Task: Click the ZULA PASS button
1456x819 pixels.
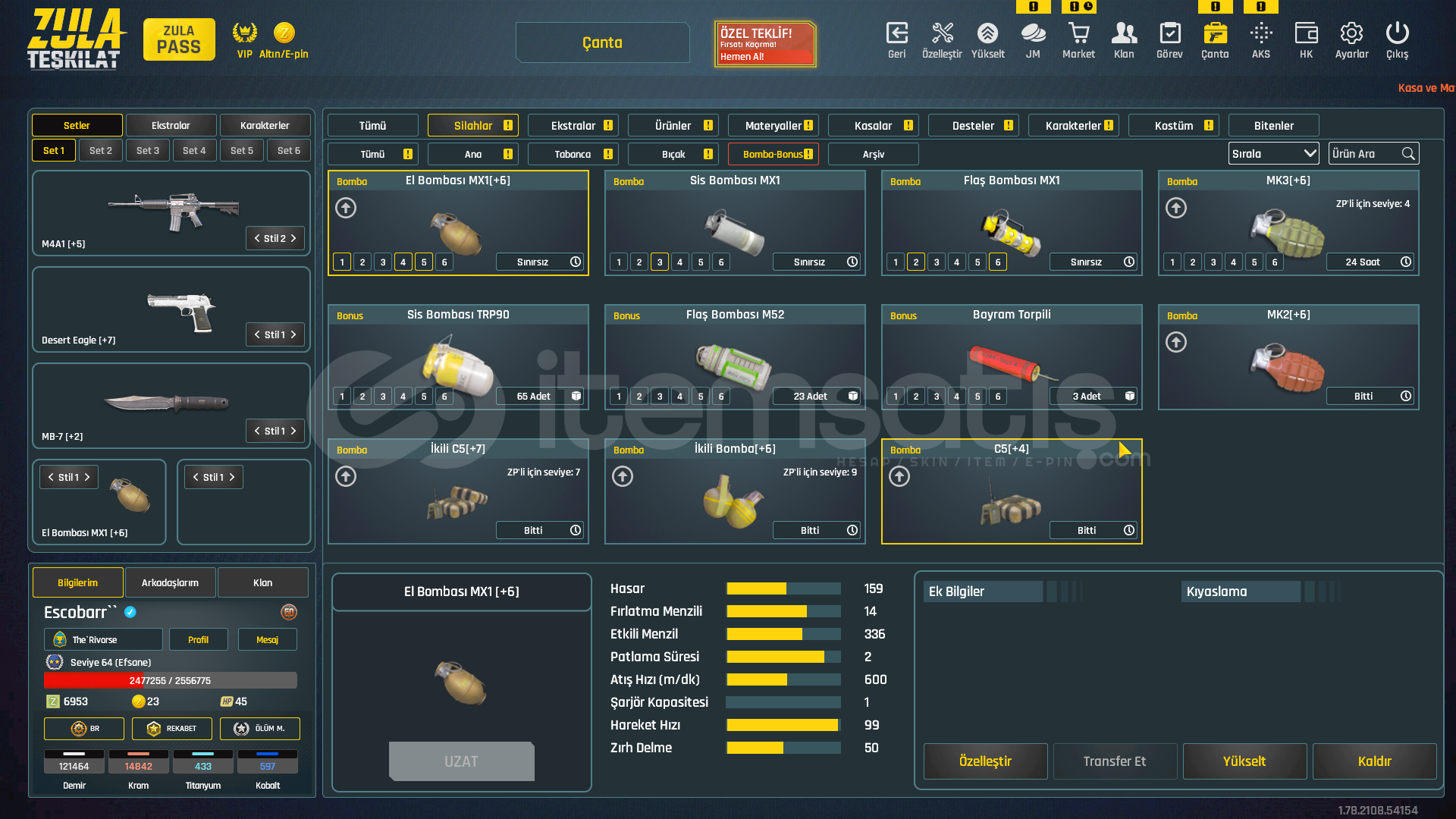Action: point(179,39)
